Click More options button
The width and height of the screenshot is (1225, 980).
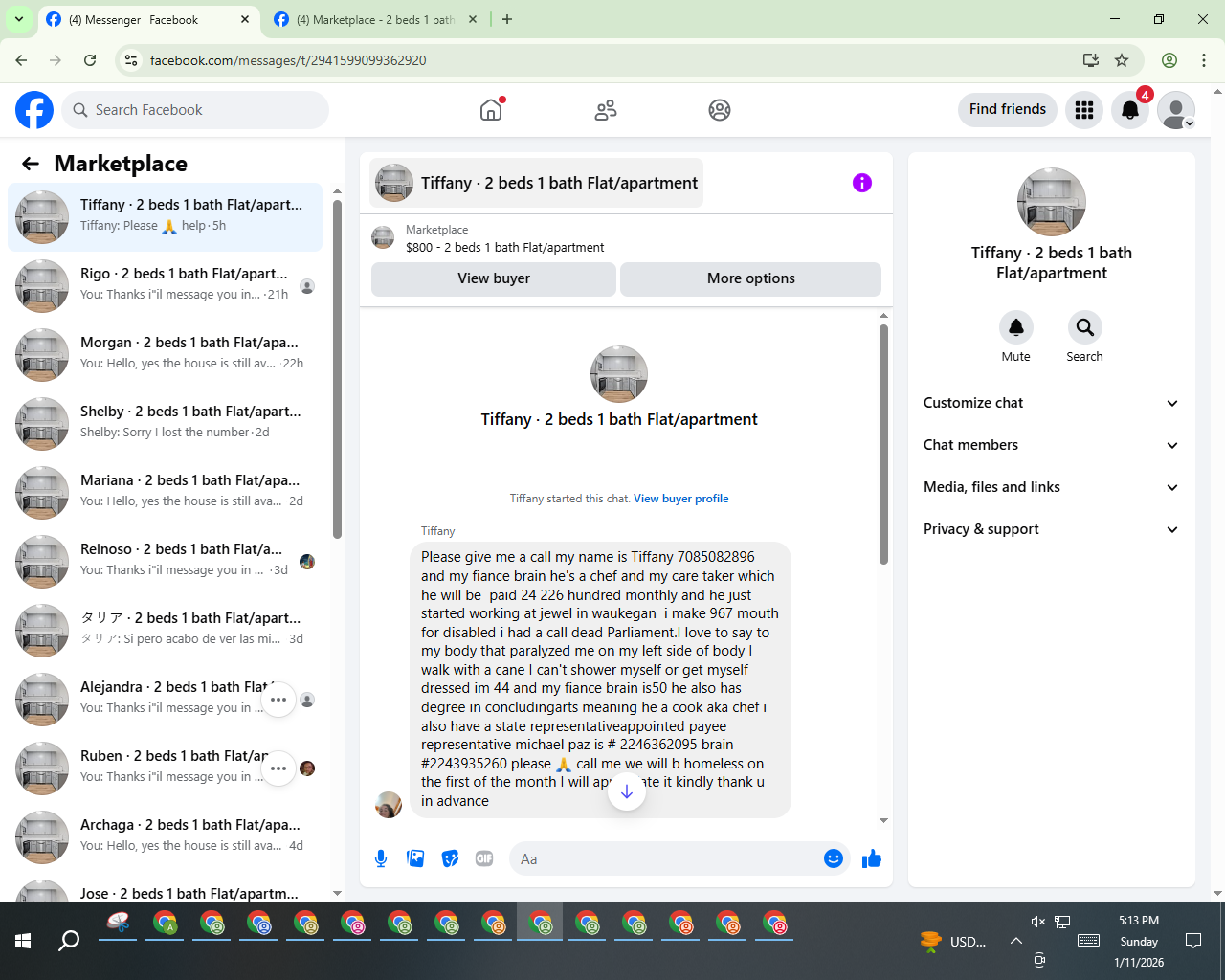751,278
